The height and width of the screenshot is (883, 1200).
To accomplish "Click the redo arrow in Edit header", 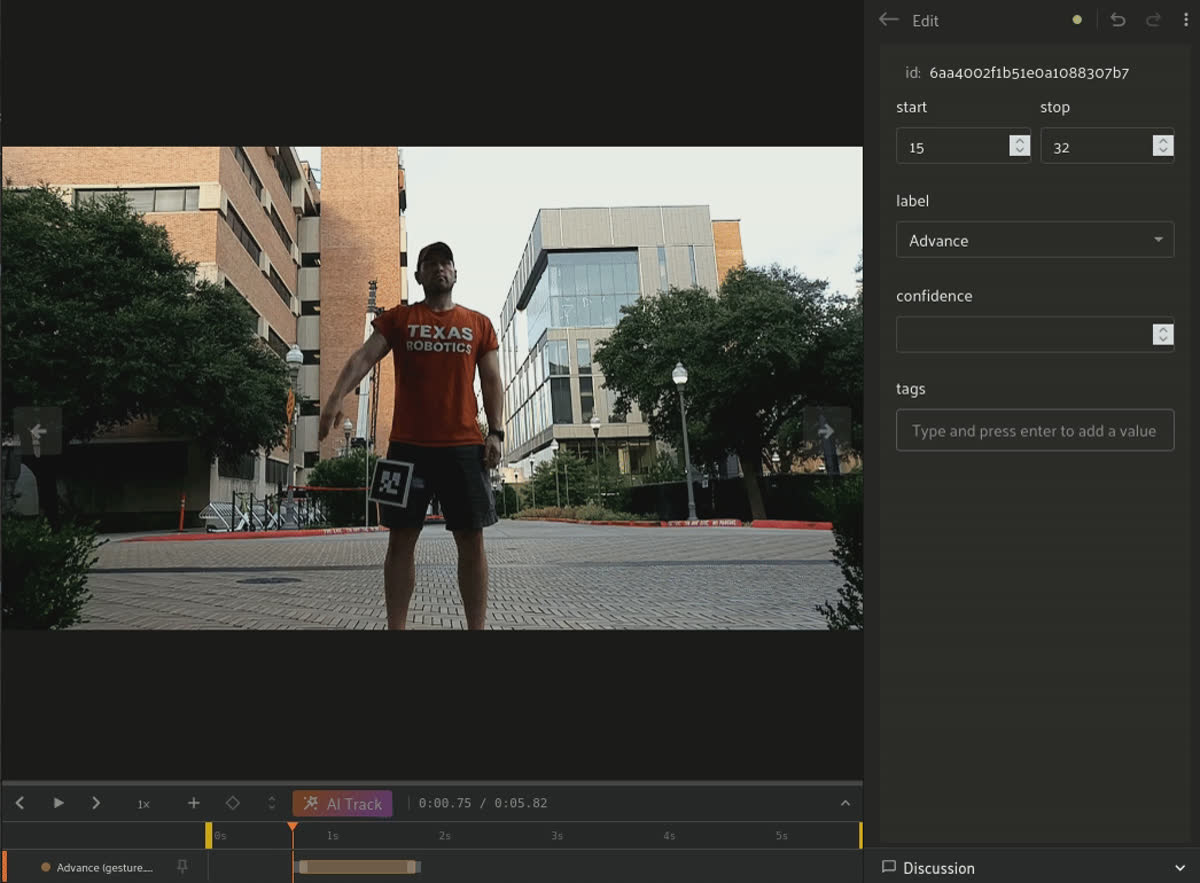I will click(x=1153, y=20).
